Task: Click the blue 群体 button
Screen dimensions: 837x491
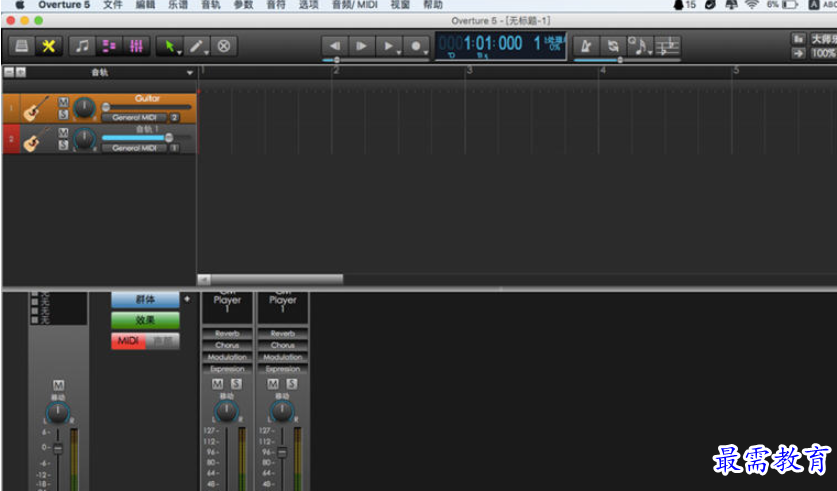Action: point(145,300)
